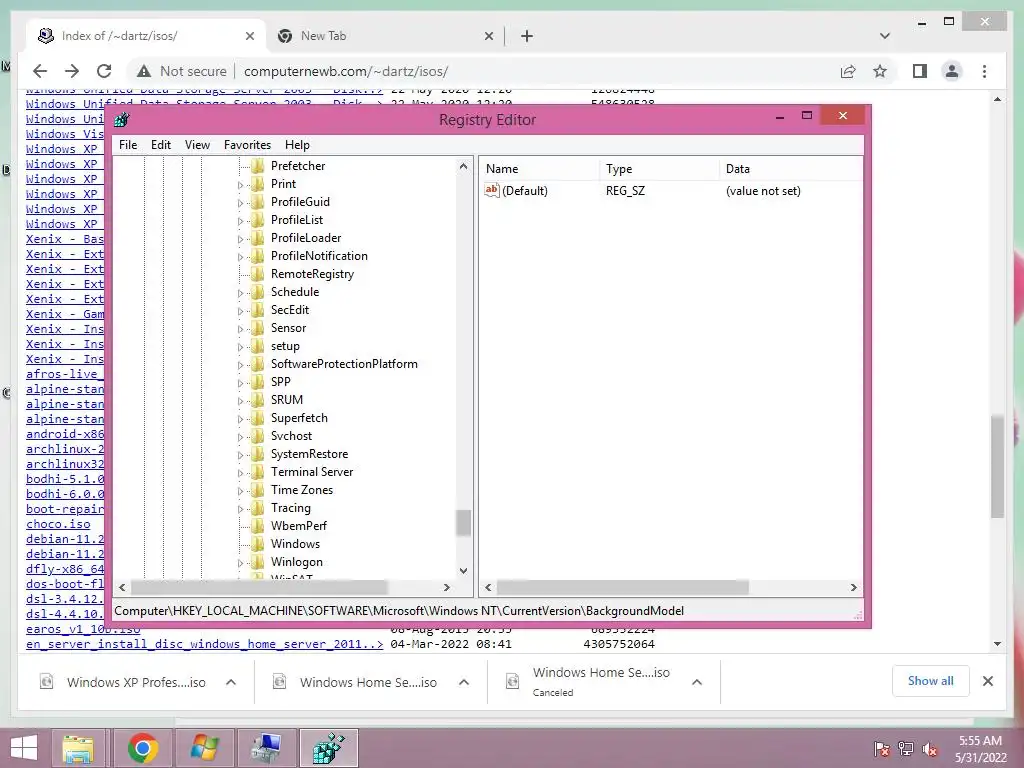
Task: Click the muted volume tray icon
Action: (930, 748)
